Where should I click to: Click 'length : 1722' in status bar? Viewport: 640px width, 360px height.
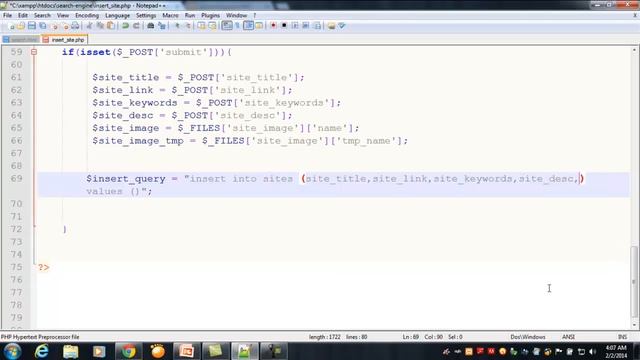tap(324, 337)
